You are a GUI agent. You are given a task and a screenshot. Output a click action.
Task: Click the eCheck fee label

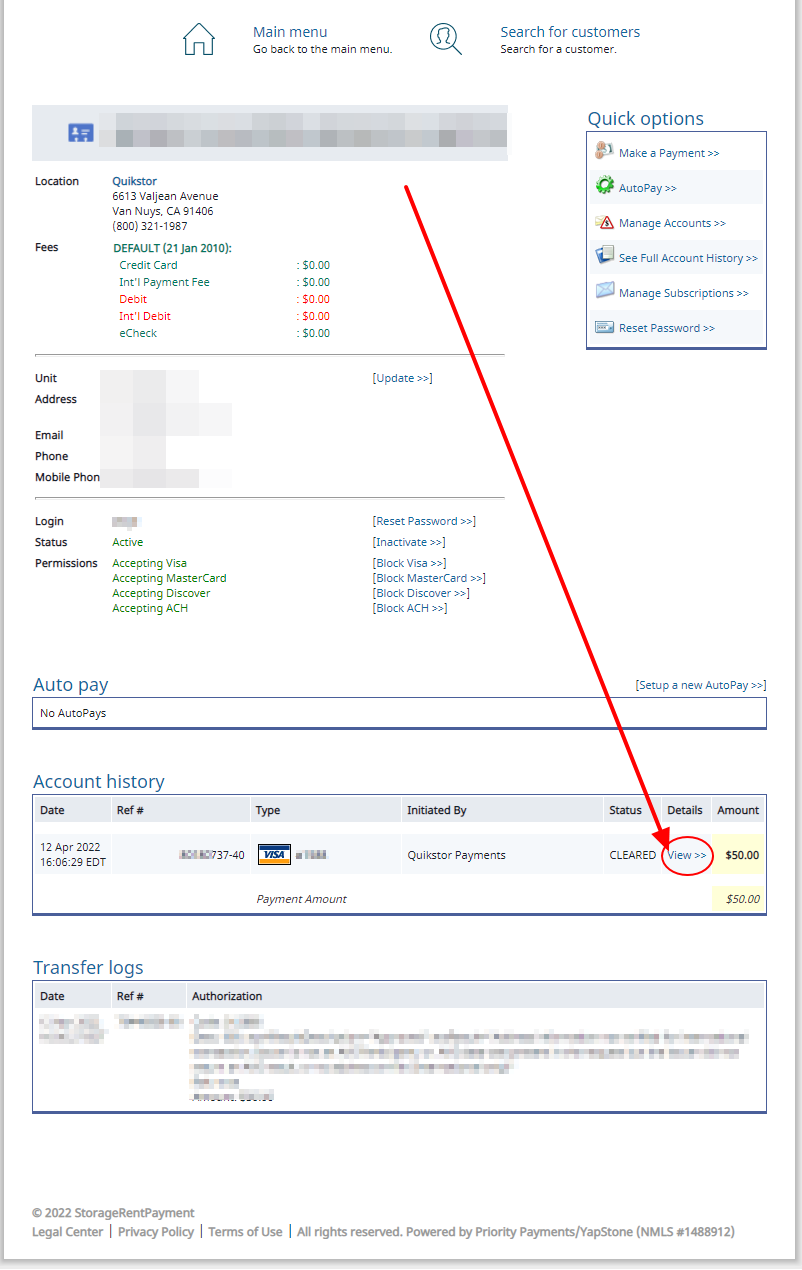coord(138,333)
